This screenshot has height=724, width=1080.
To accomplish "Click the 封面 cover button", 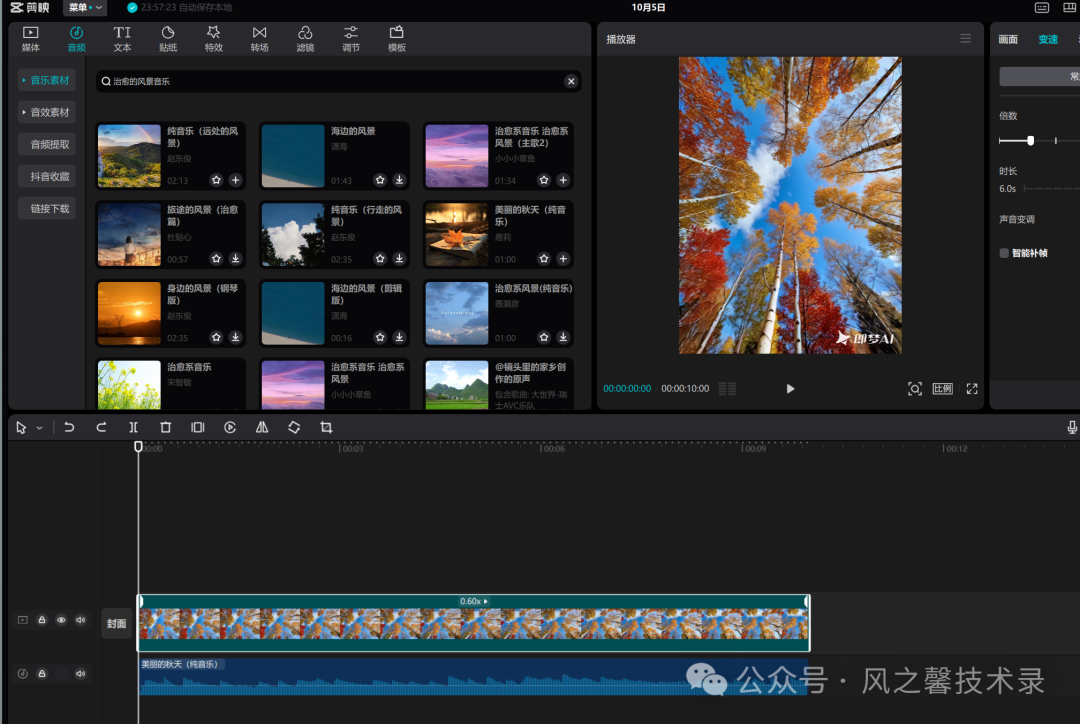I will coord(117,623).
